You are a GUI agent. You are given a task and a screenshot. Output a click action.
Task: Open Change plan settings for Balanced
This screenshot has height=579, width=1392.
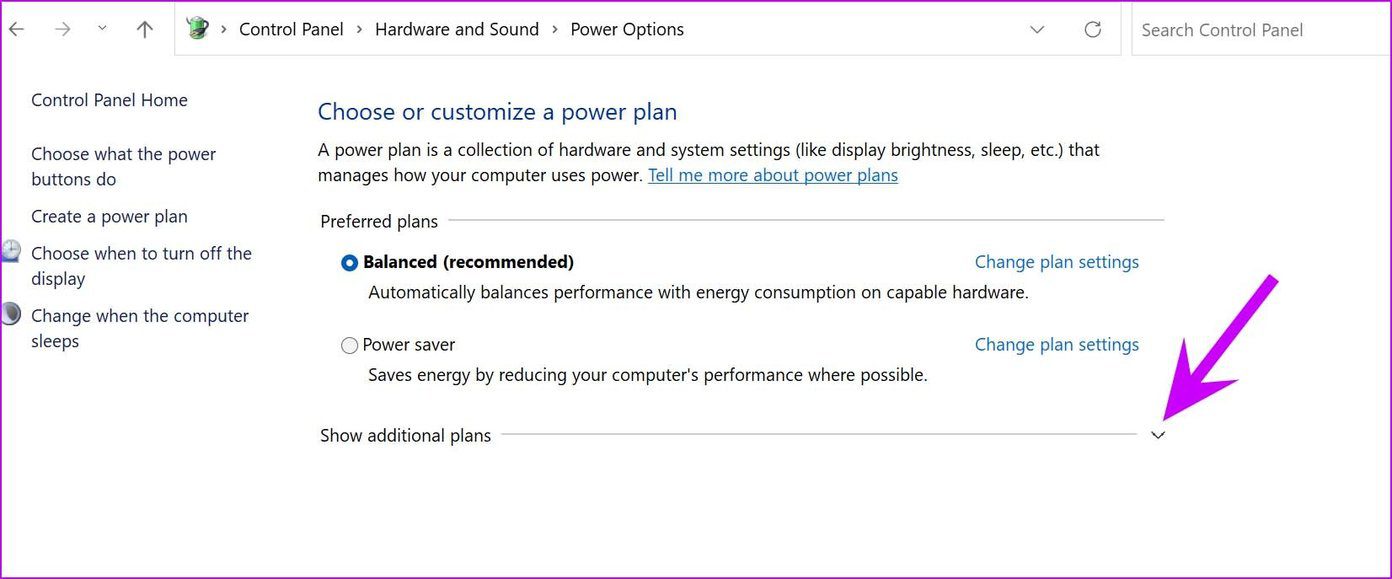pos(1057,262)
